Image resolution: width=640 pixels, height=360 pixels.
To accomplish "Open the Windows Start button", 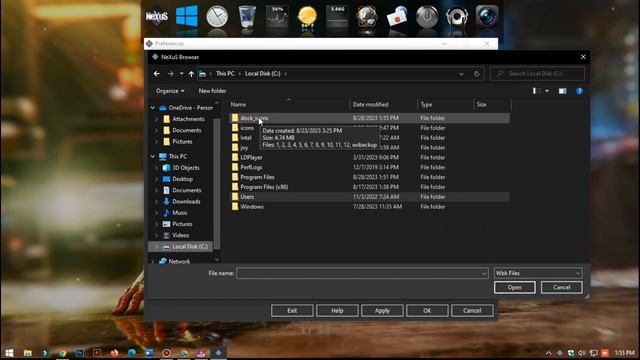I will (9, 353).
